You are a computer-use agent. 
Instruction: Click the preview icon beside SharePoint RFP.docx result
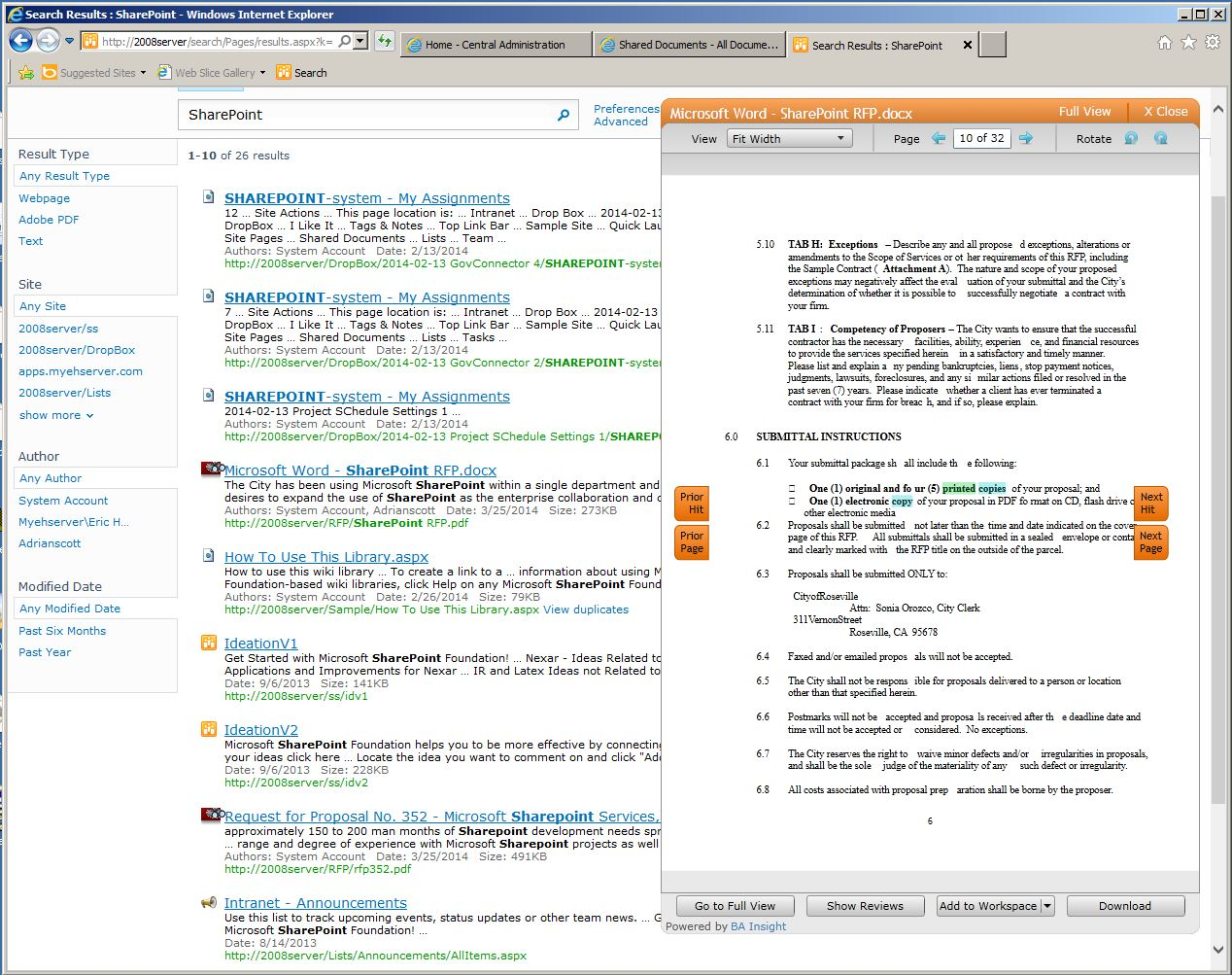point(212,469)
